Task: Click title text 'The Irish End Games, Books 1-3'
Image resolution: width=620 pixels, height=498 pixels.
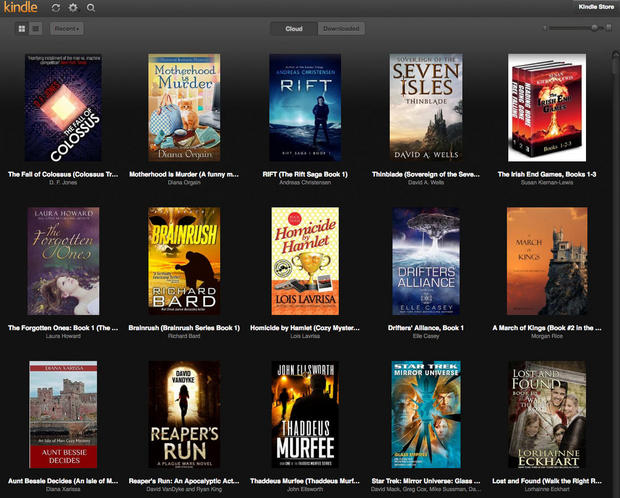Action: pos(547,174)
